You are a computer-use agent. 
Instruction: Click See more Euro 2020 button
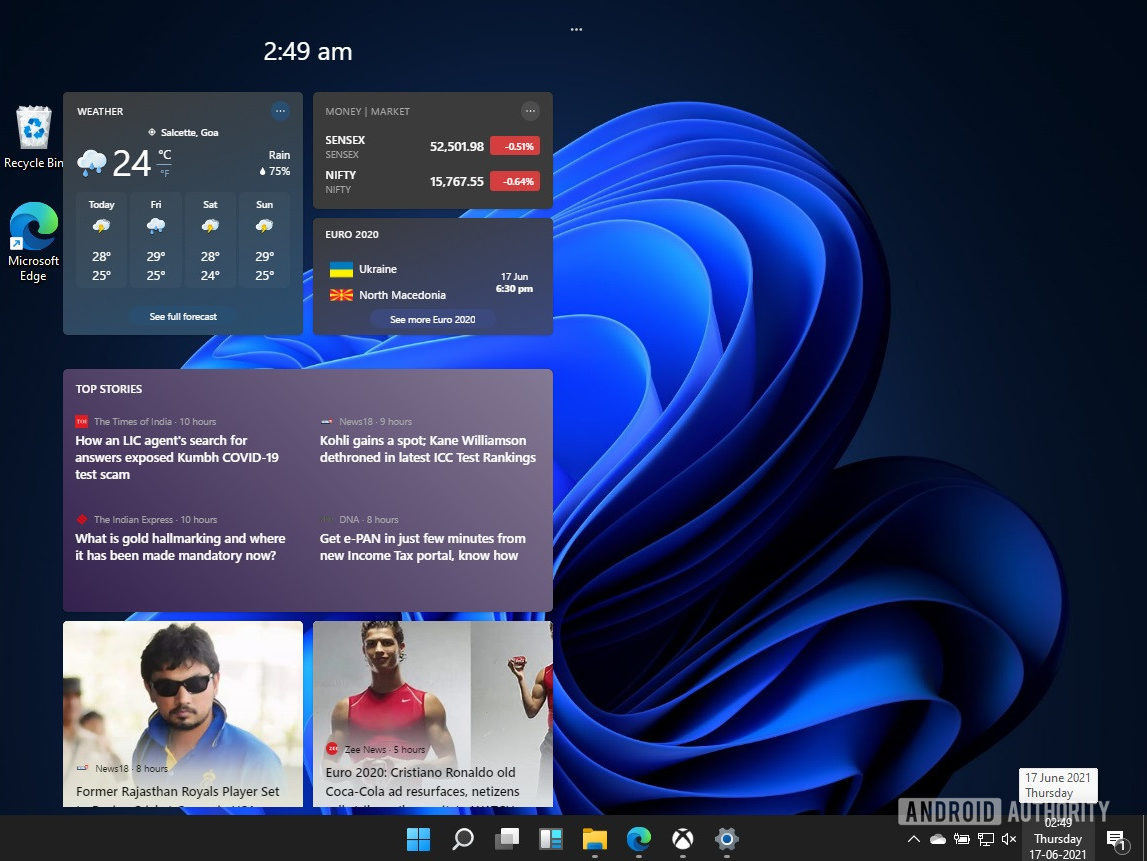coord(432,319)
